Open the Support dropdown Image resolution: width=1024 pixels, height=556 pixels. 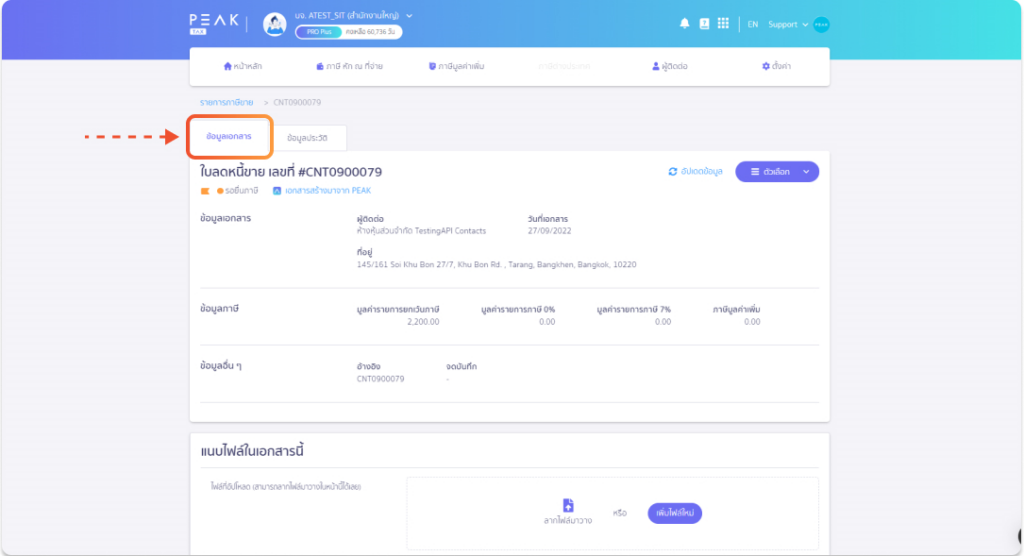788,25
